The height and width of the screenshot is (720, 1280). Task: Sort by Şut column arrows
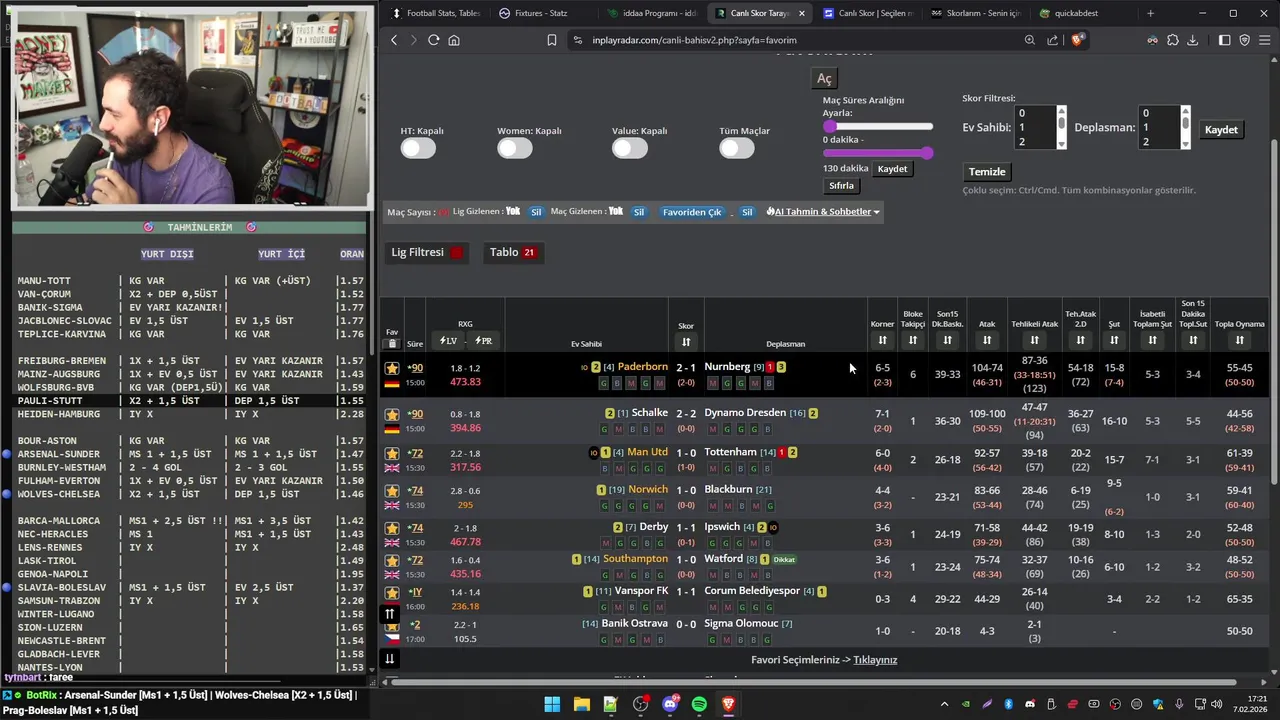pos(1114,341)
